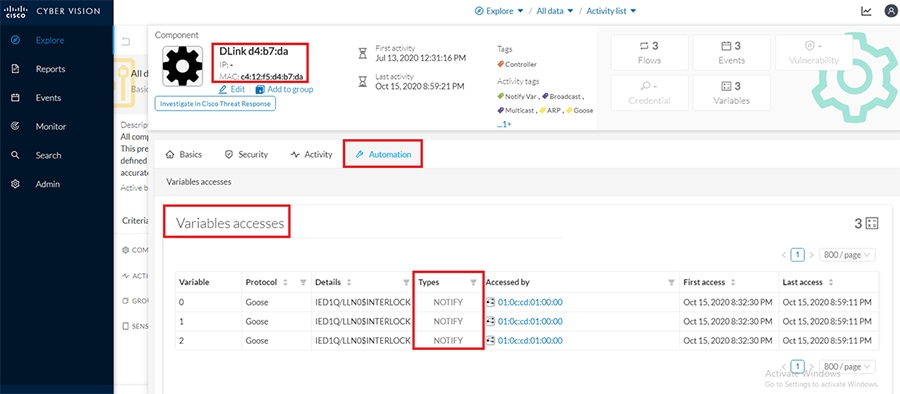Sort by First access column
Screen dimensions: 900x394
732,283
